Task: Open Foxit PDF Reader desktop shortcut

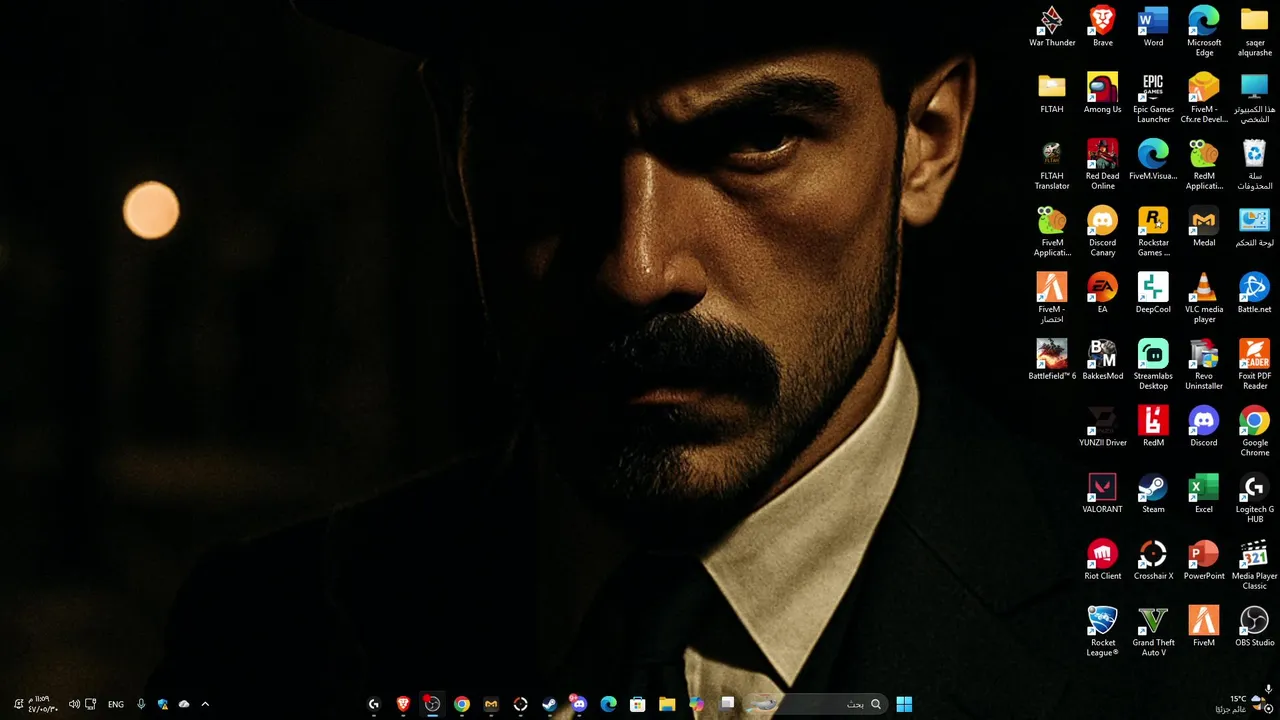Action: point(1255,365)
